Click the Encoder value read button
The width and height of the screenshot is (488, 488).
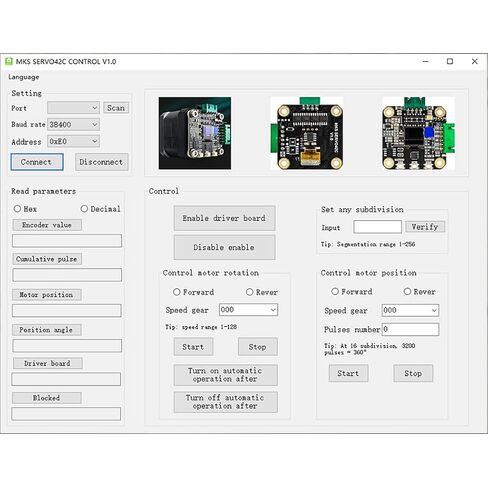point(47,225)
